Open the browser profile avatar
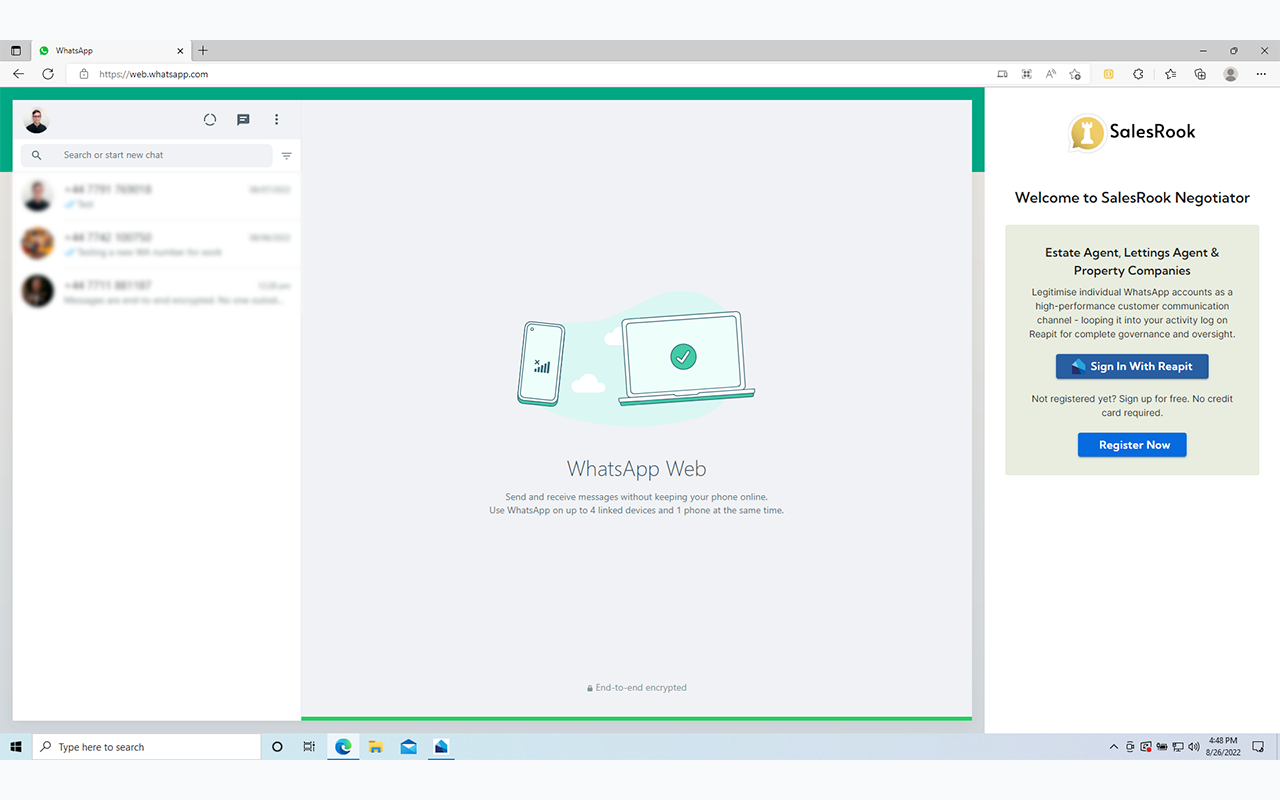 [x=1231, y=74]
